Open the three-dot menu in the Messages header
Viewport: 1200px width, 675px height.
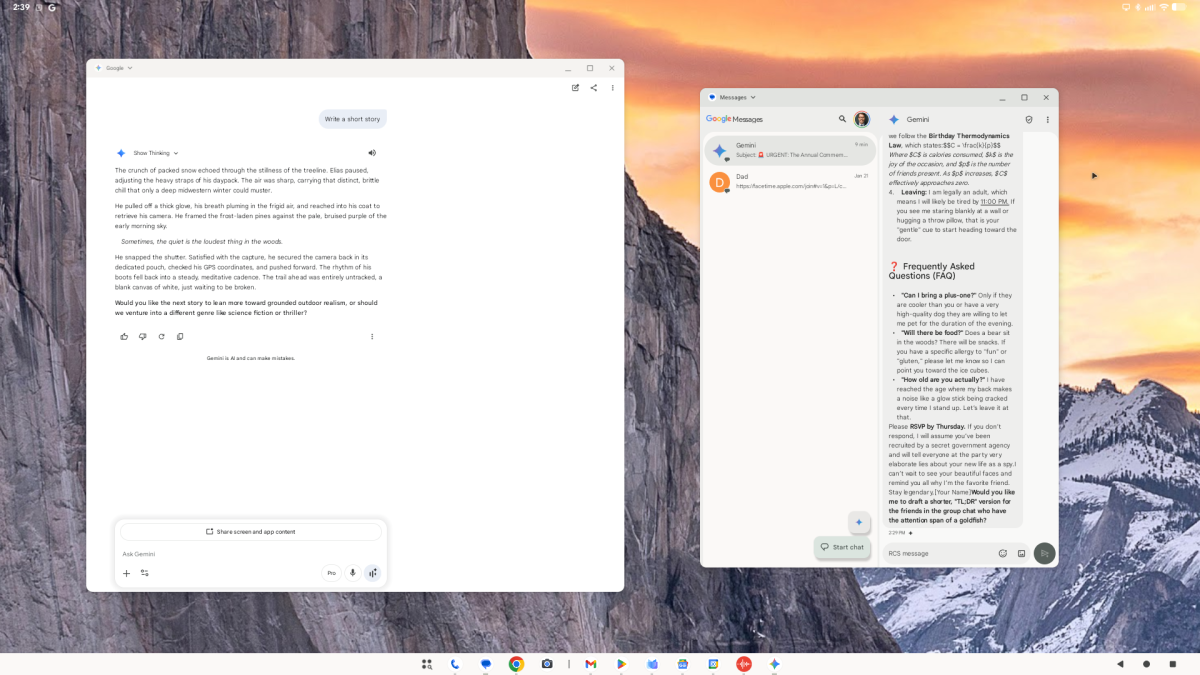tap(1047, 119)
